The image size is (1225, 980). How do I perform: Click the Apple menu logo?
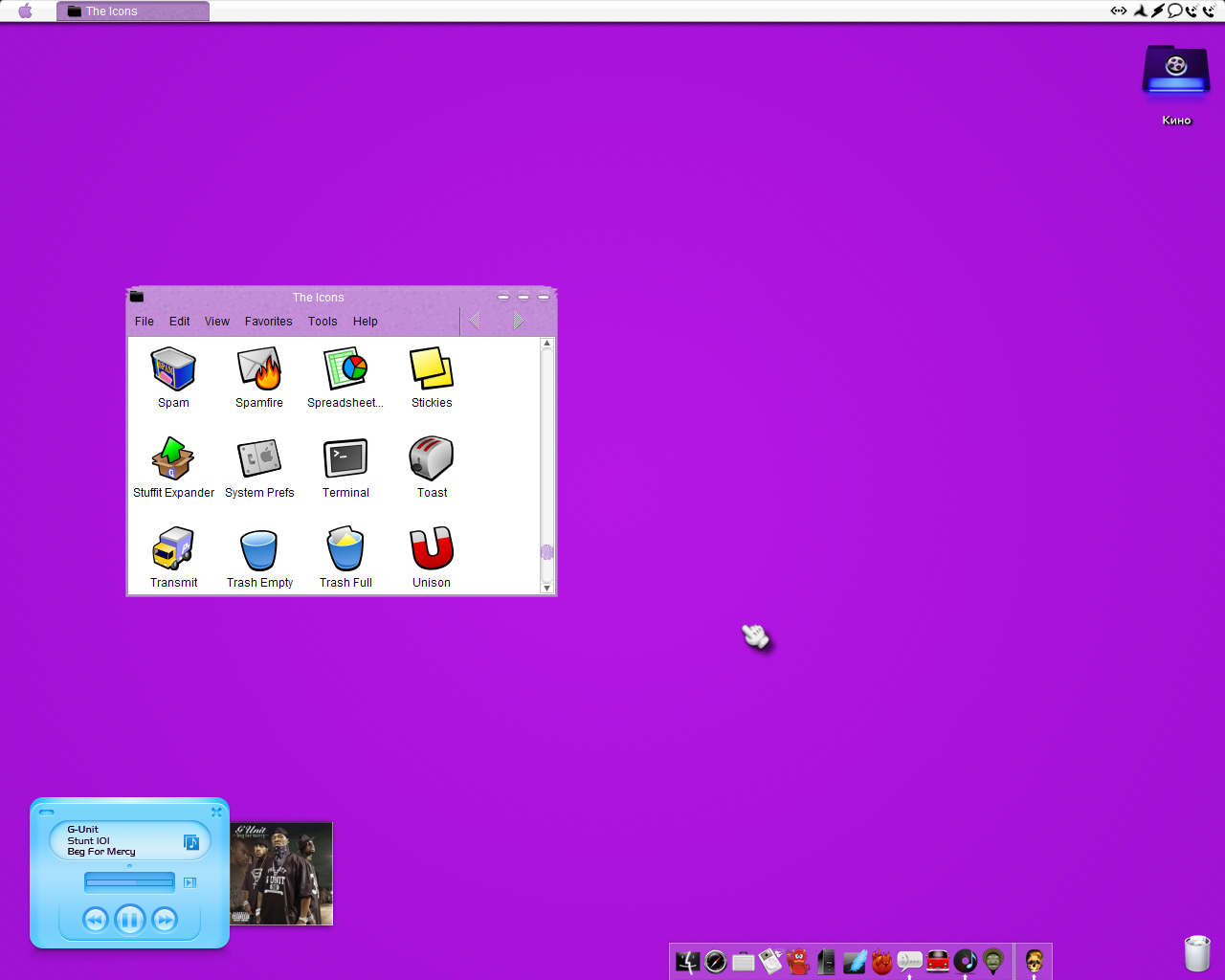(26, 11)
